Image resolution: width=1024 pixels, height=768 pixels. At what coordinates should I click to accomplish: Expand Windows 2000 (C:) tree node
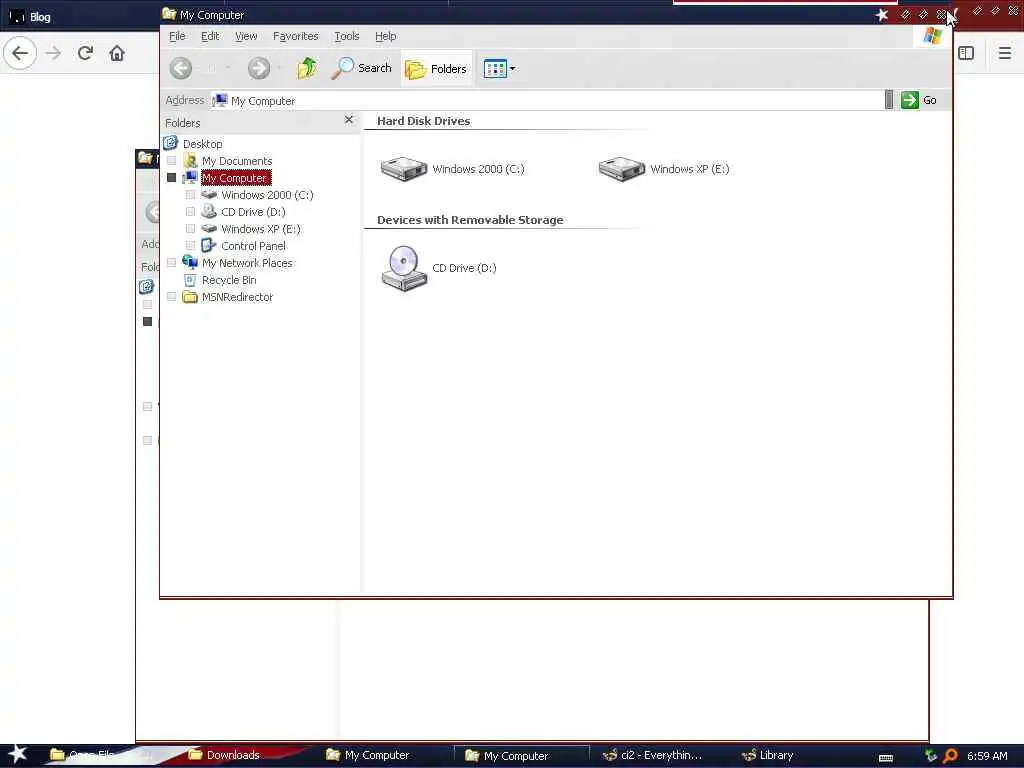pyautogui.click(x=191, y=195)
